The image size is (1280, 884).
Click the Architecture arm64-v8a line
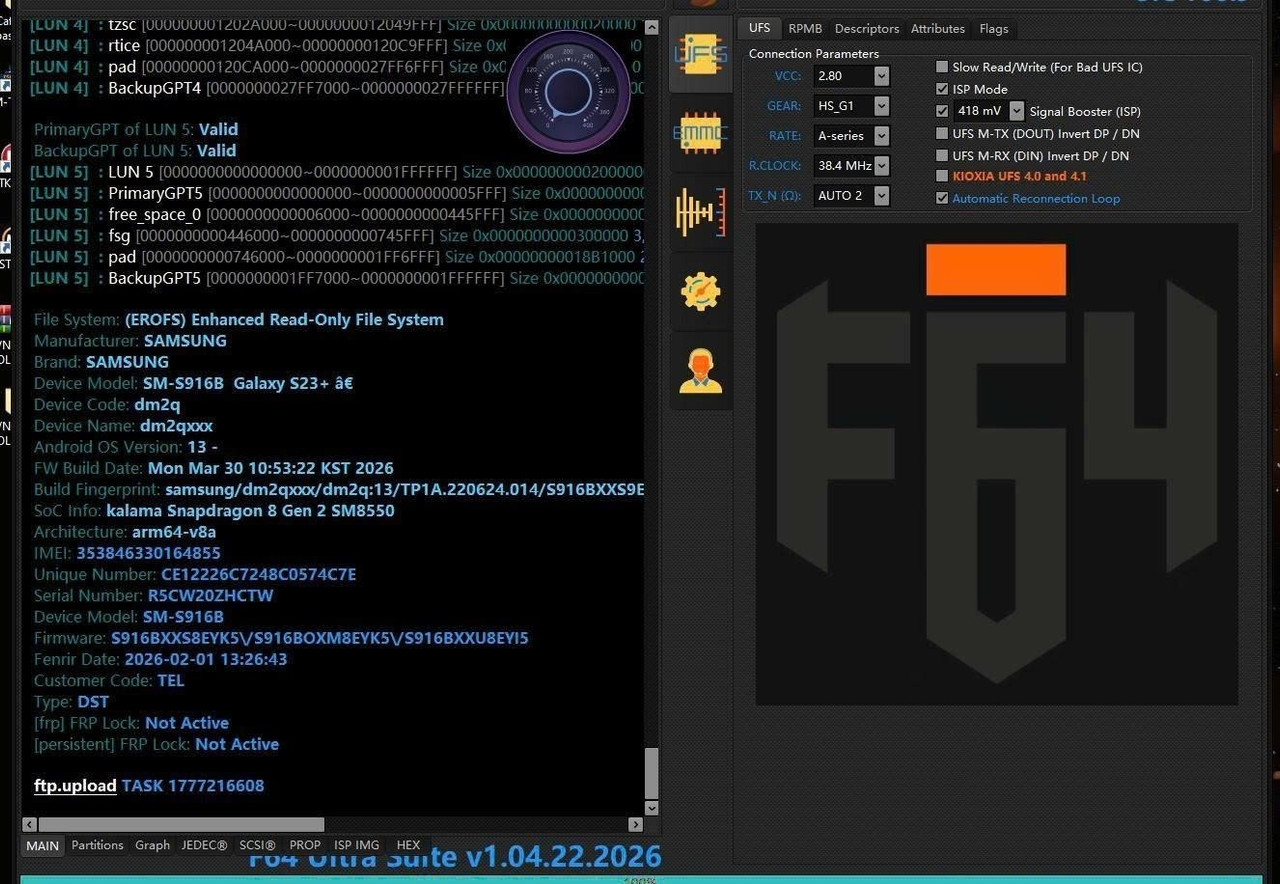click(125, 532)
